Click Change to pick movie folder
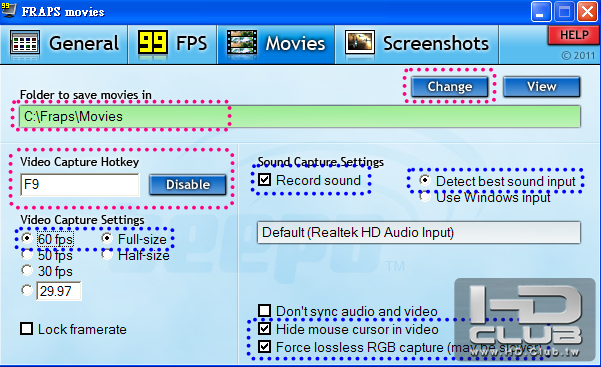601x367 pixels. [x=450, y=87]
